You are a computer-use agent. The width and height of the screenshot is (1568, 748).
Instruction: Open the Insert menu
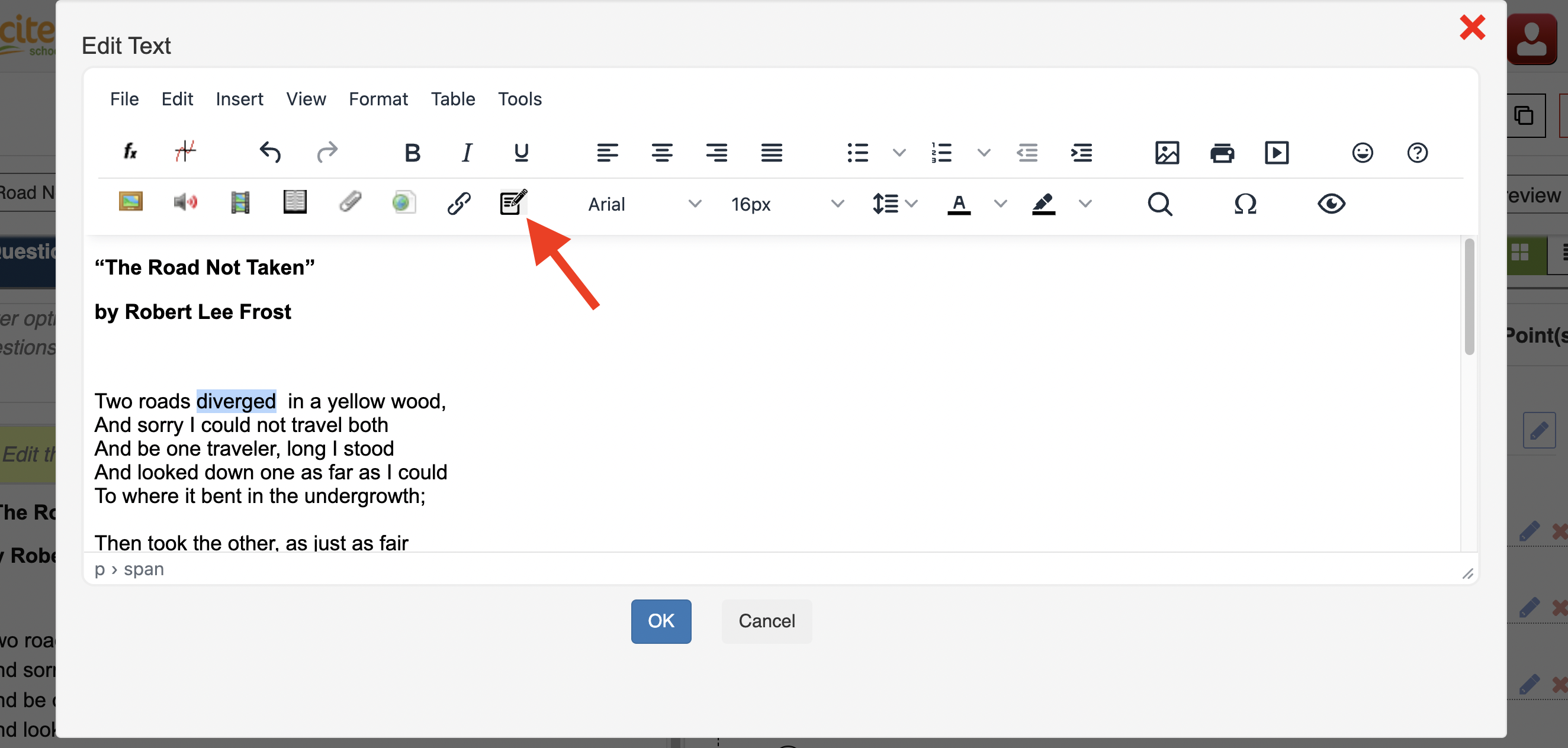239,99
